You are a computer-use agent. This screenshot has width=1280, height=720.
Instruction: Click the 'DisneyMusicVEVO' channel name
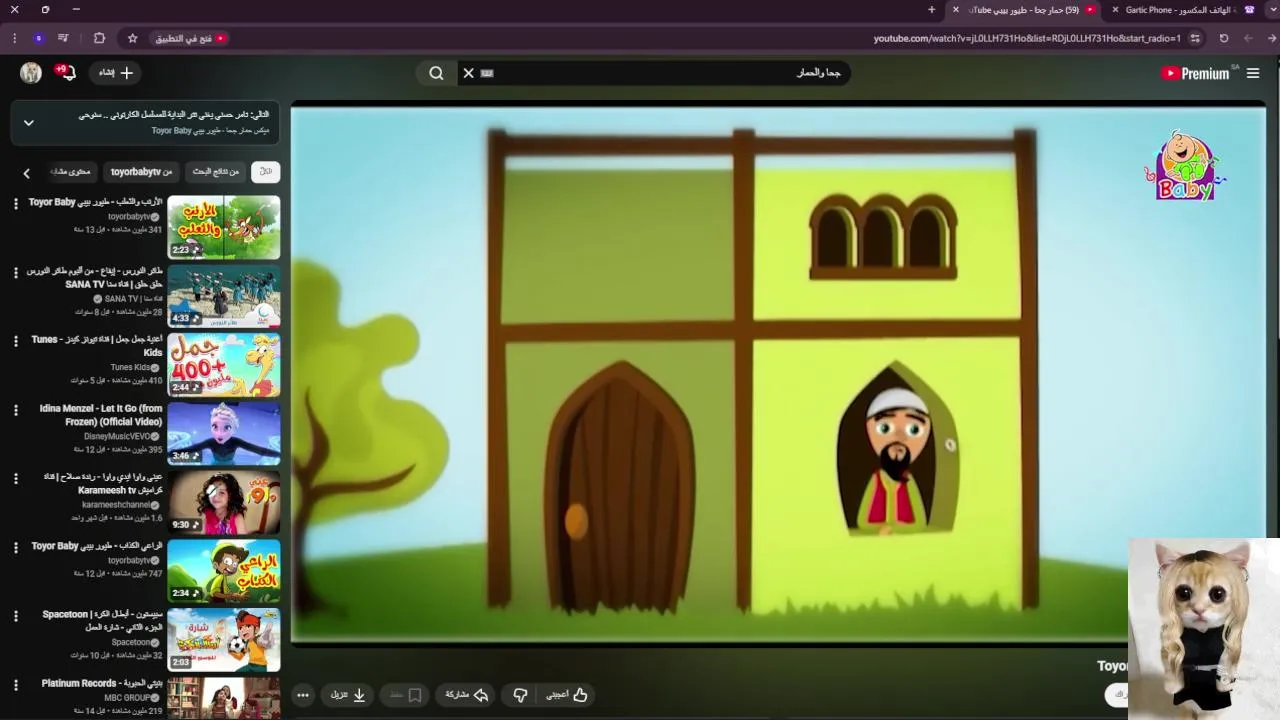pos(117,436)
